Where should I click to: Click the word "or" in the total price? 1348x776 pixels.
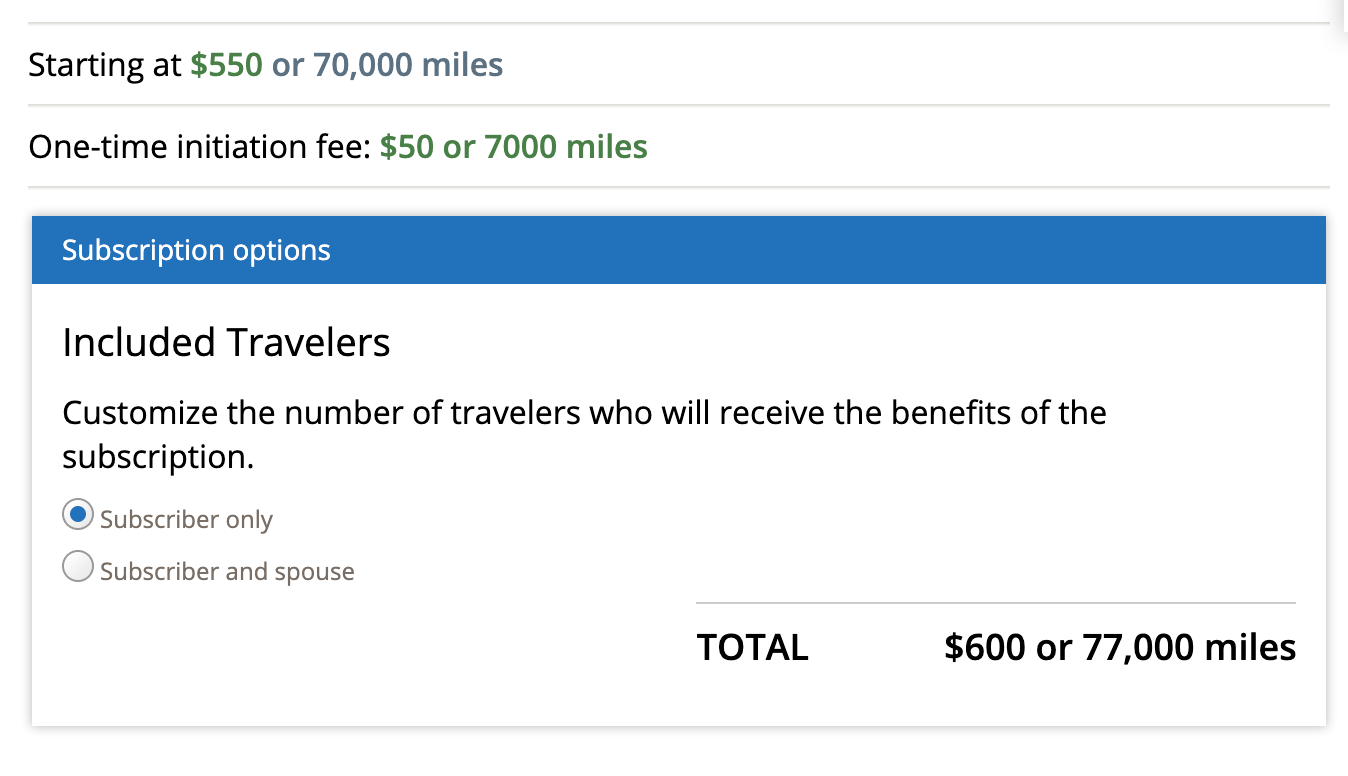[1053, 648]
